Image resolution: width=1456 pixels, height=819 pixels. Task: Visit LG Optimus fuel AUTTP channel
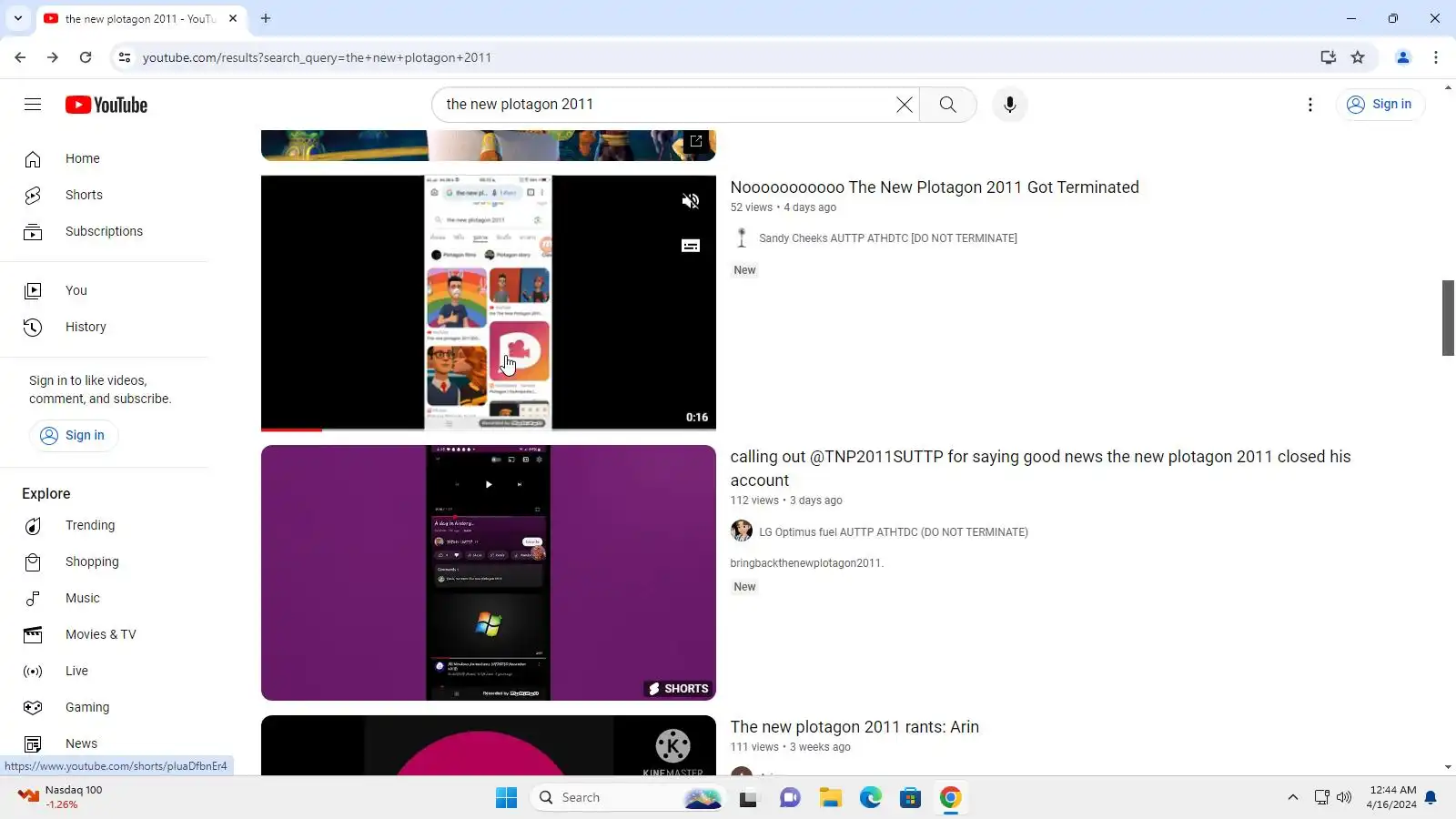[x=894, y=532]
